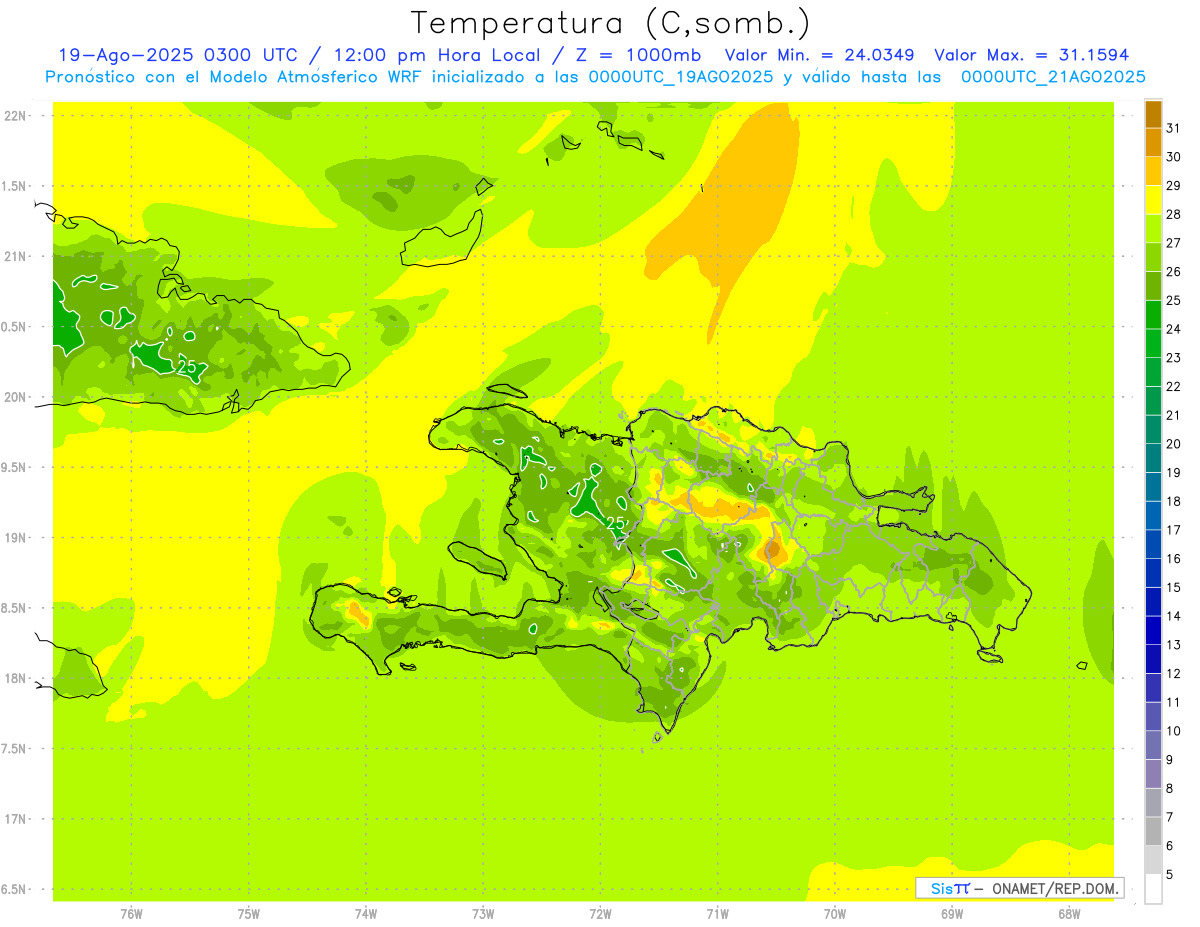
Task: Select the white legend swatch below 5
Action: [x=1153, y=889]
